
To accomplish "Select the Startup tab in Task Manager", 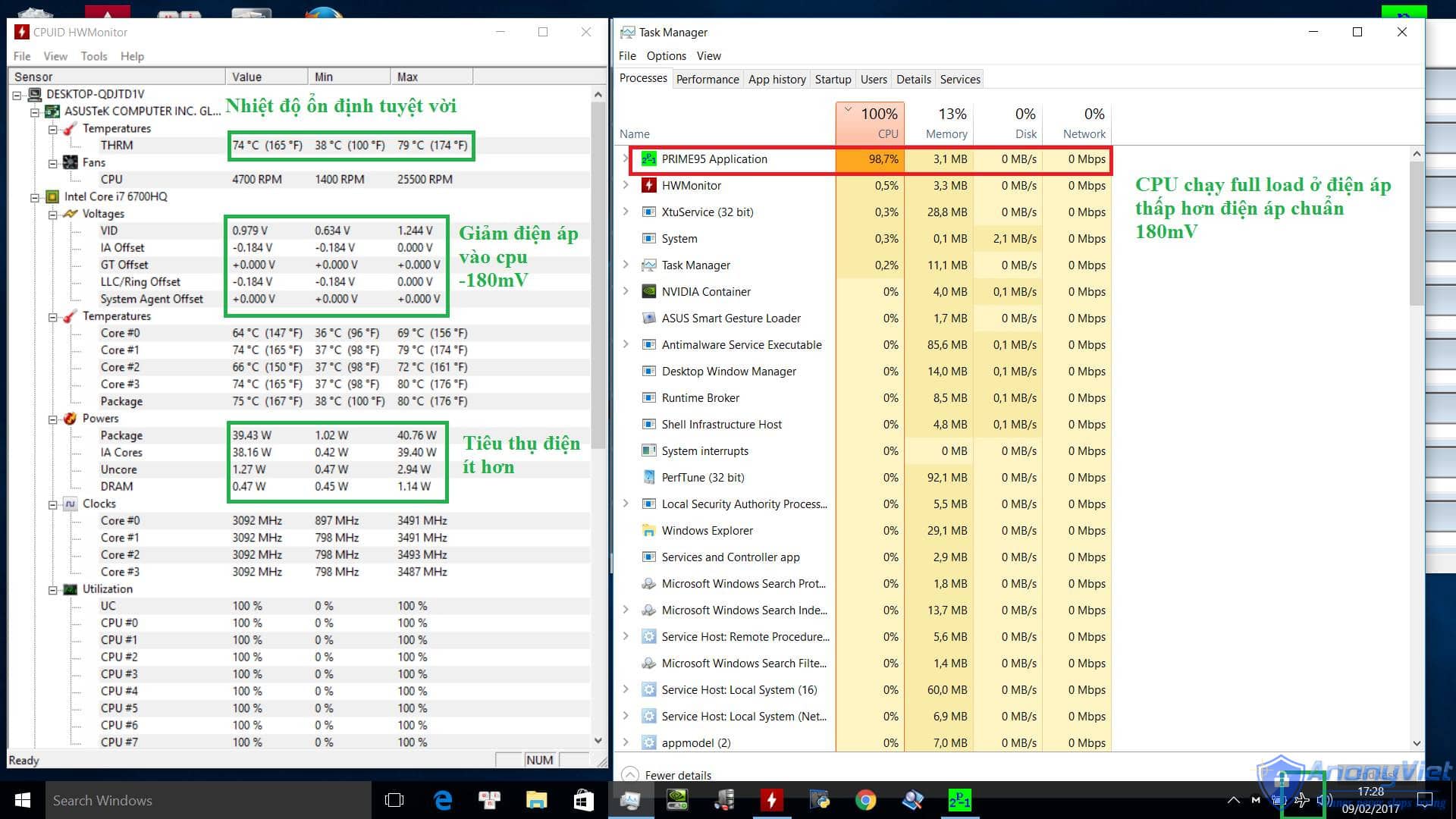I will pyautogui.click(x=832, y=78).
